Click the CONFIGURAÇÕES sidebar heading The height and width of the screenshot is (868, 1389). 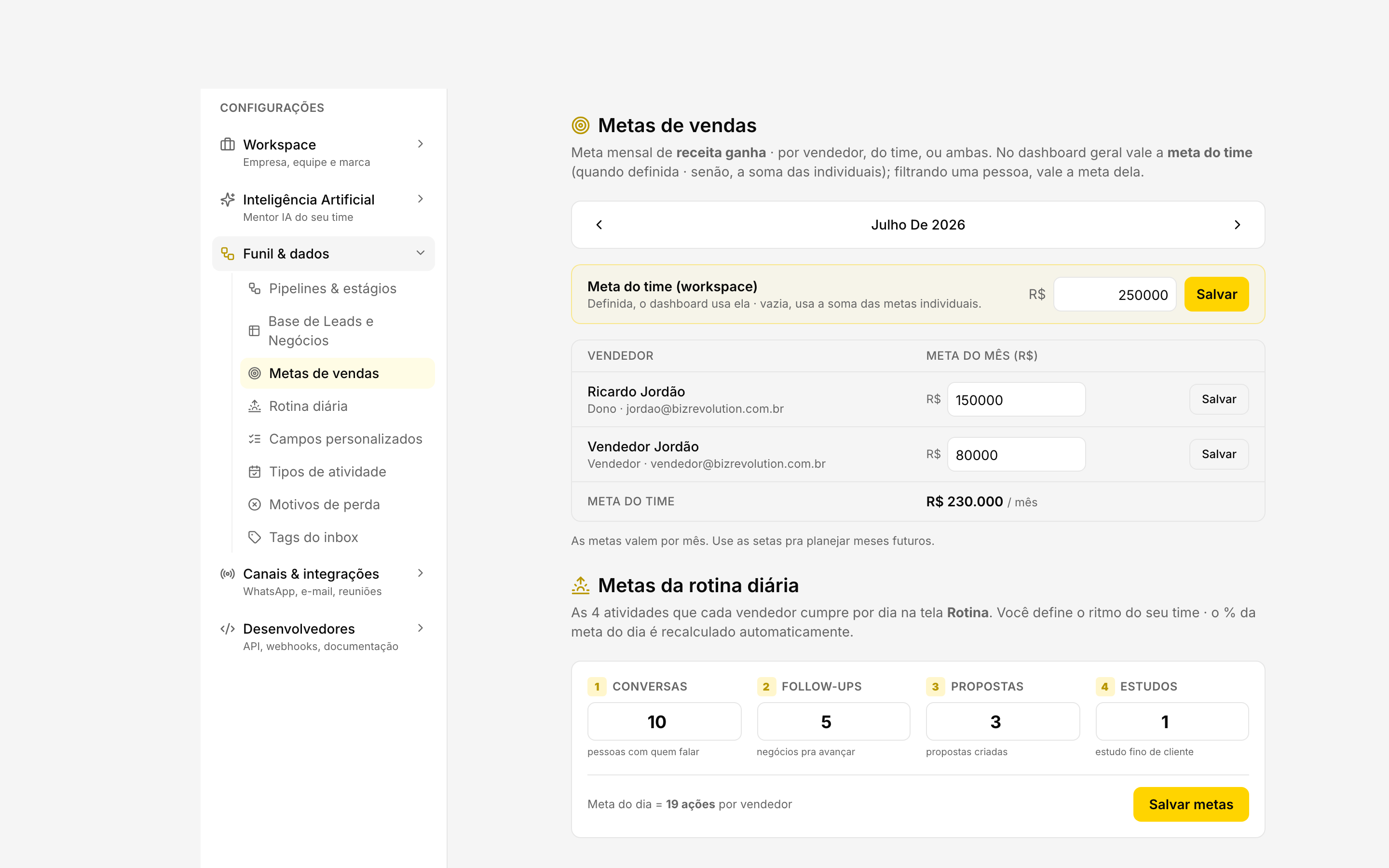pos(272,108)
